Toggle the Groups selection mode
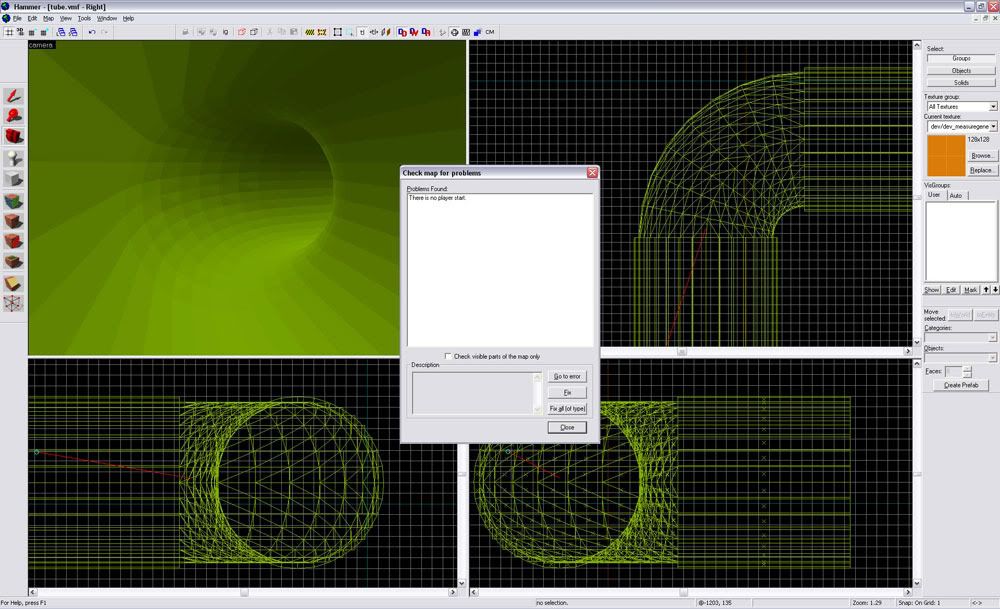This screenshot has height=609, width=1000. tap(961, 59)
